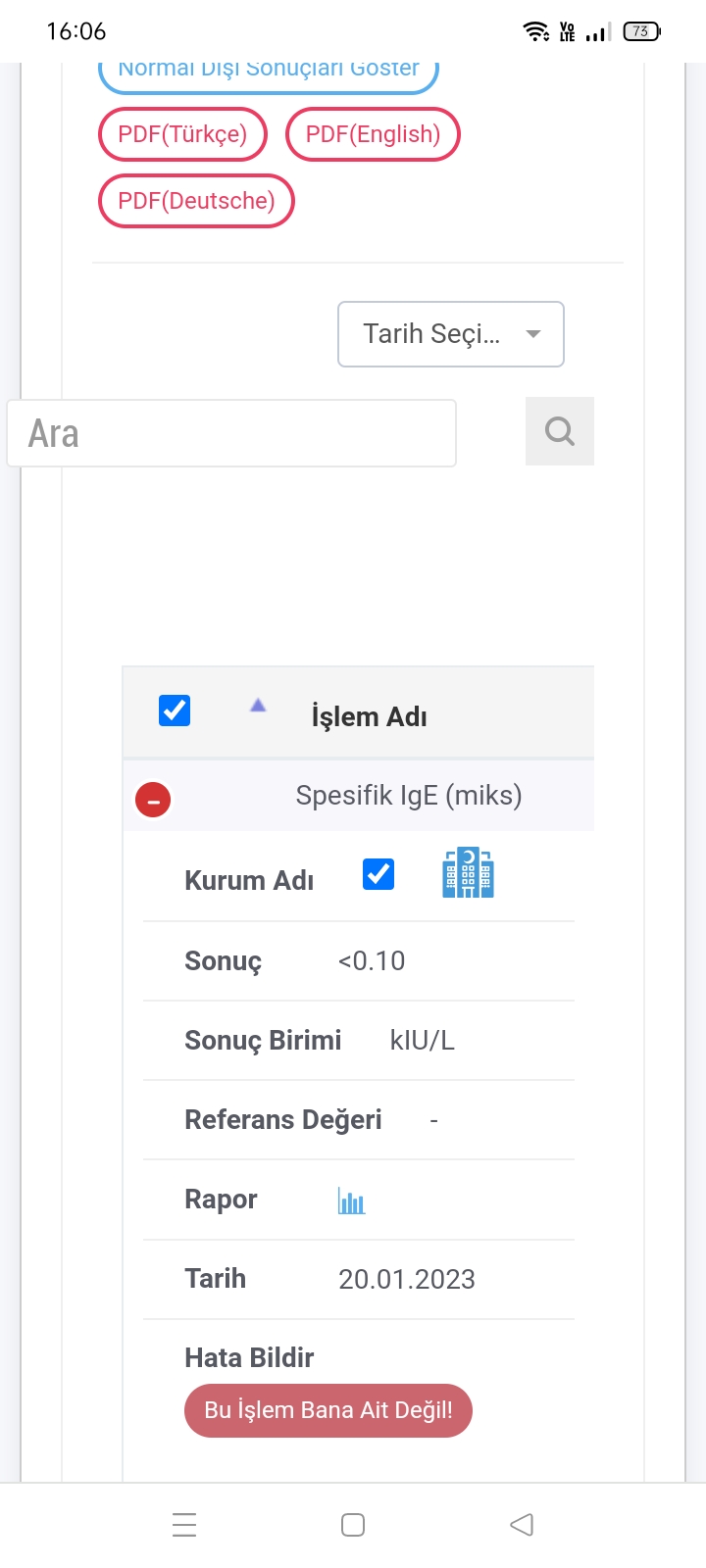This screenshot has height=1568, width=706.
Task: Focus the Ara search input field
Action: (x=231, y=433)
